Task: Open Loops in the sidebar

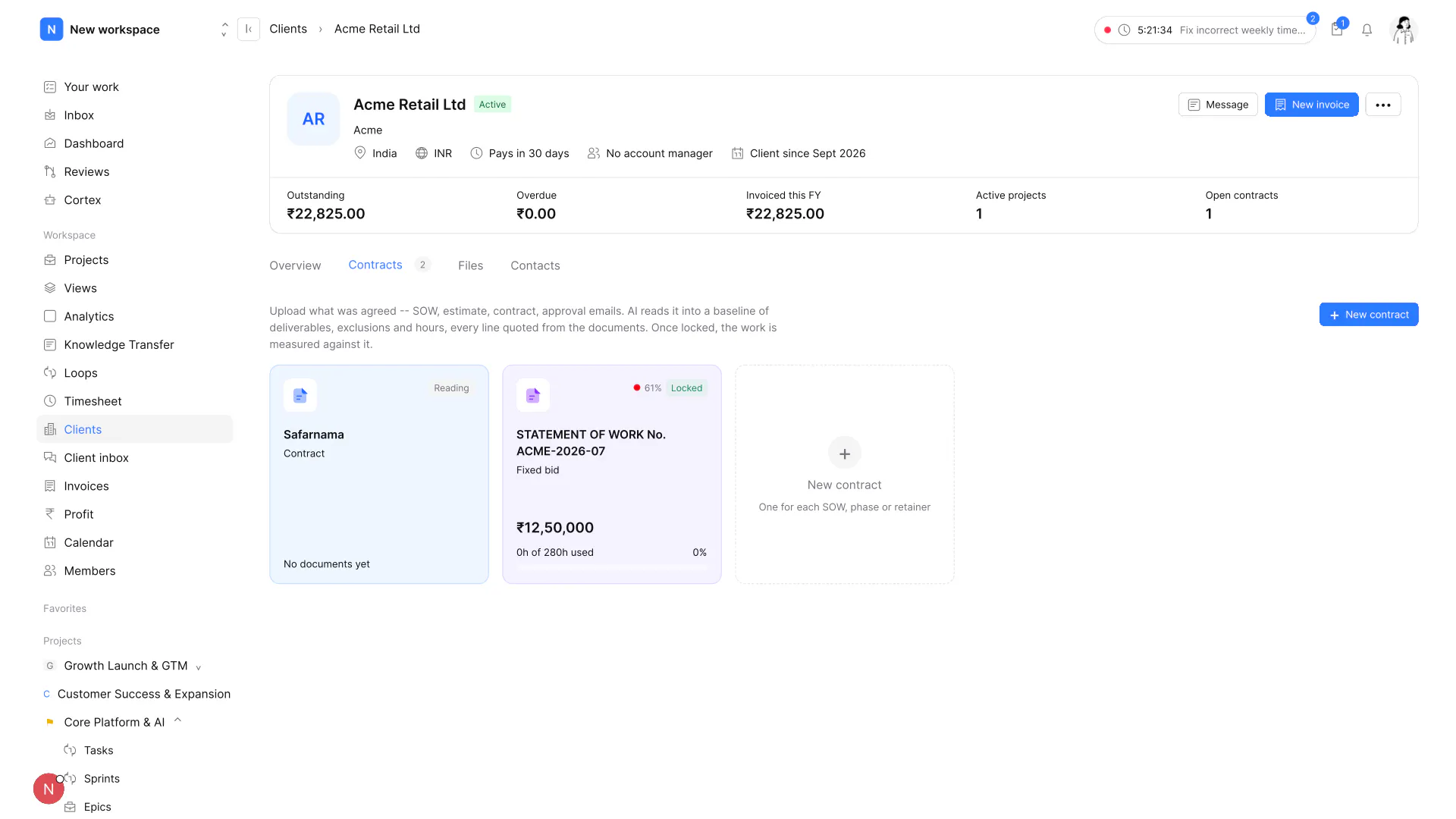Action: [x=135, y=373]
